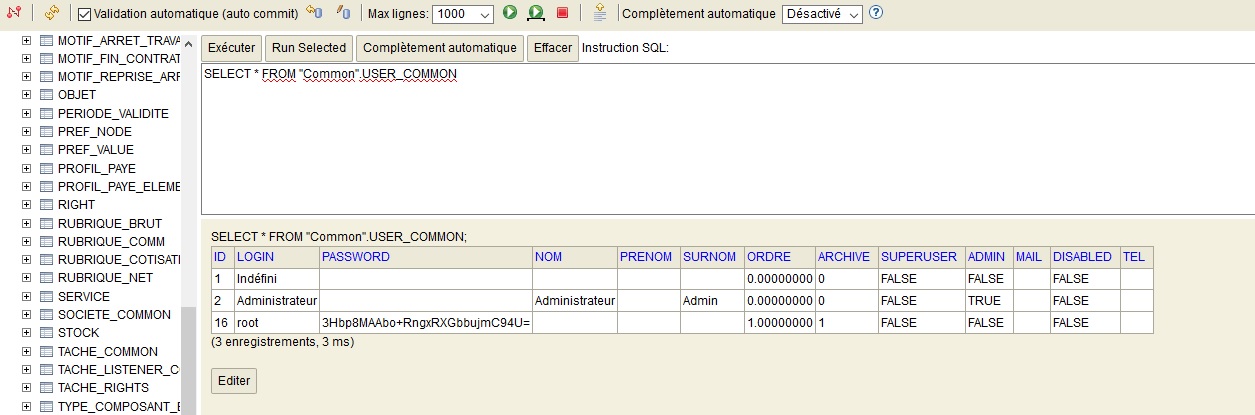The width and height of the screenshot is (1255, 415).
Task: Open help with the question mark icon
Action: [x=876, y=14]
